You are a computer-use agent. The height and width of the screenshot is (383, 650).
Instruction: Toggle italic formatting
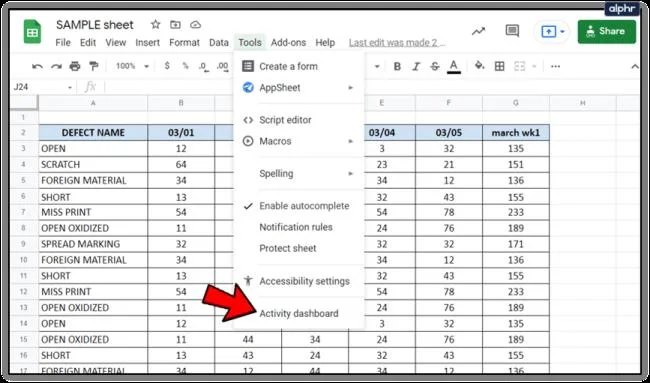pyautogui.click(x=416, y=66)
